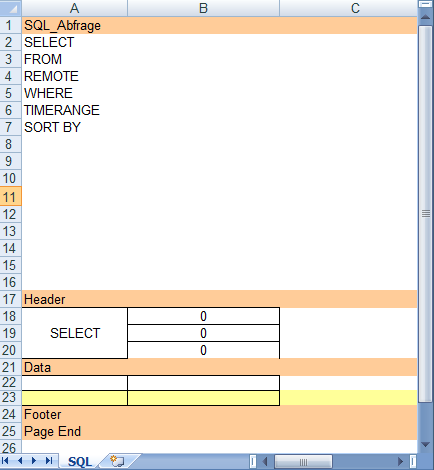The image size is (434, 470).
Task: Jump to last sheet with navigation arrow
Action: tap(49, 461)
